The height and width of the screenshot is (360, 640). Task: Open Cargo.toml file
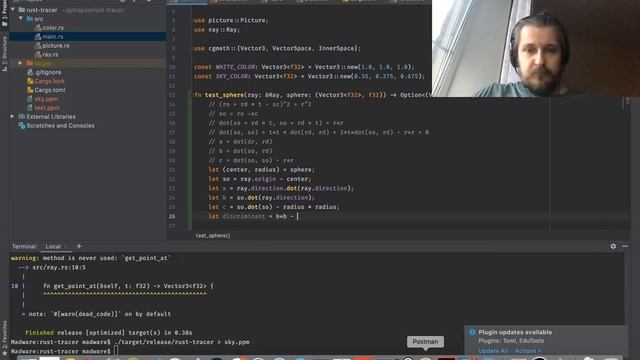point(50,90)
